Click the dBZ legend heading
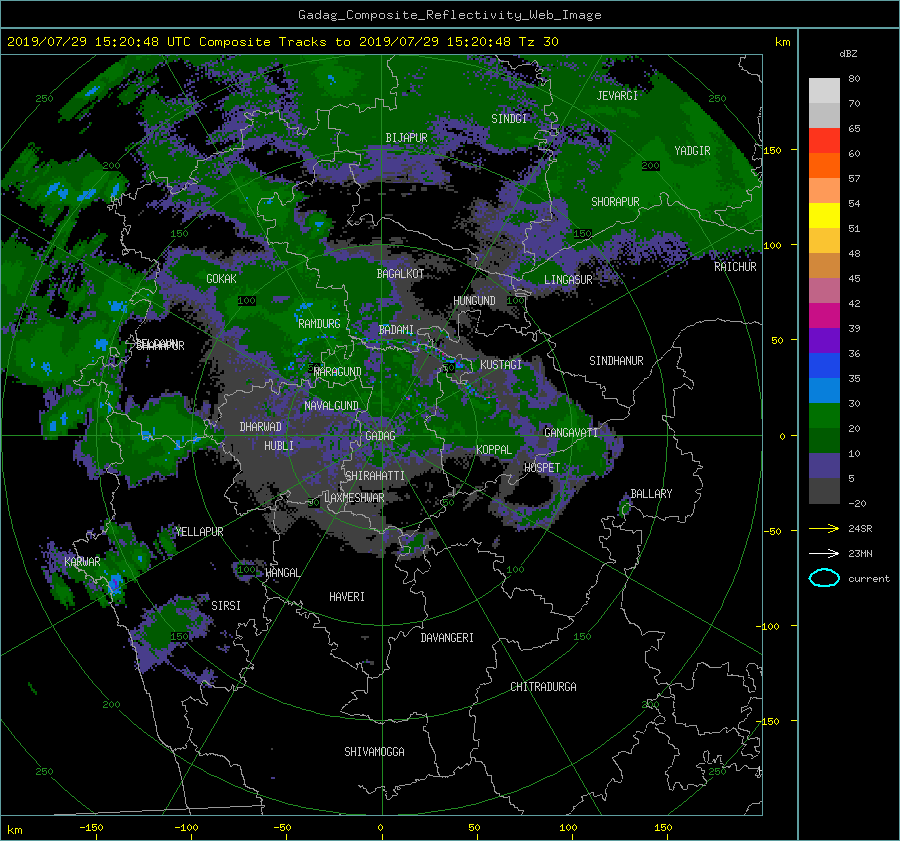 click(848, 53)
